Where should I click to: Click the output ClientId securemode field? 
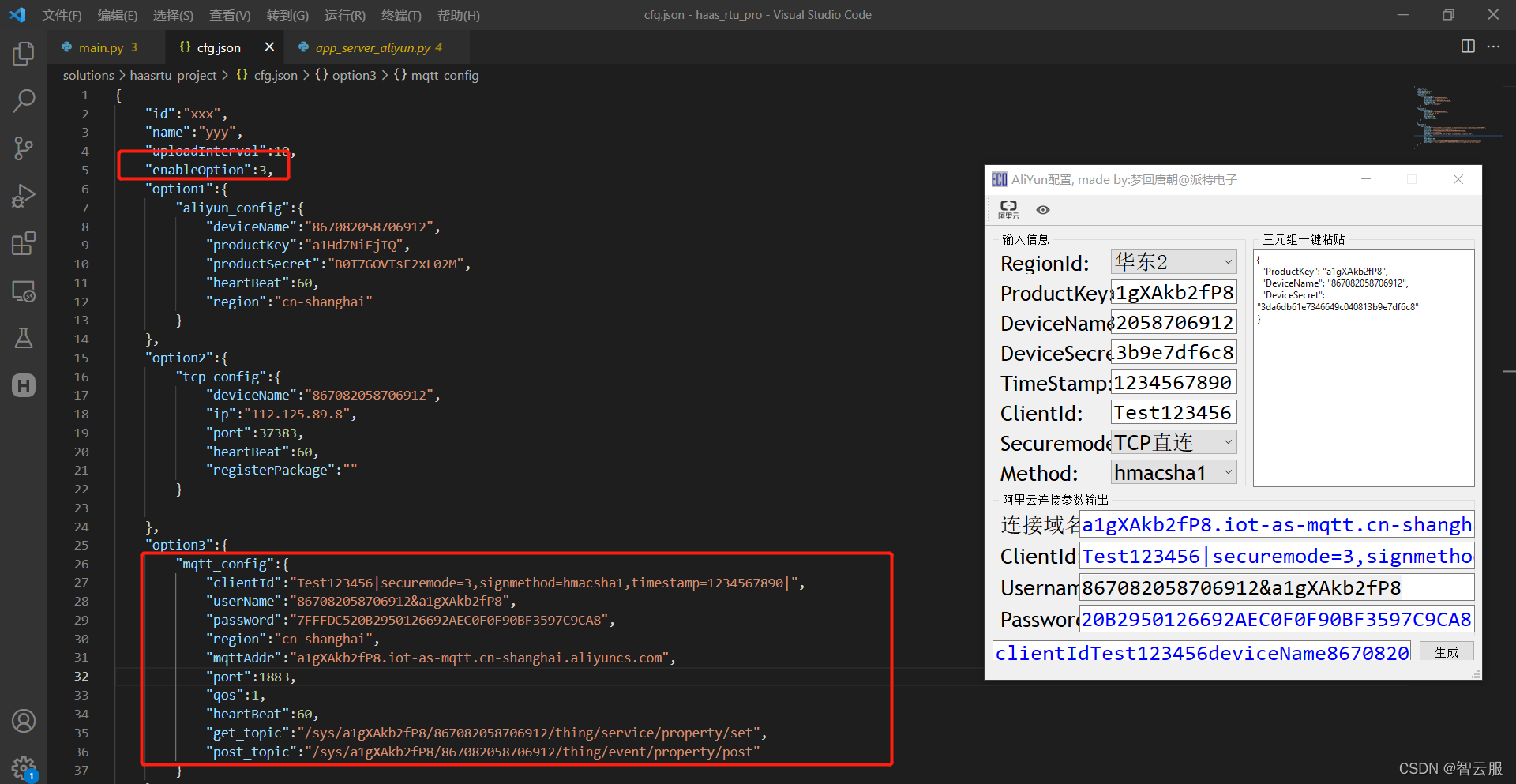tap(1277, 556)
